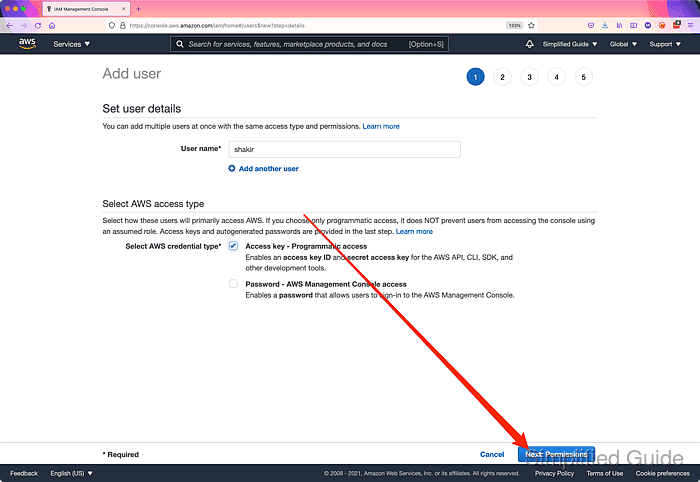Open the Feedback link in footer
Screen dimensions: 700x482
point(24,474)
